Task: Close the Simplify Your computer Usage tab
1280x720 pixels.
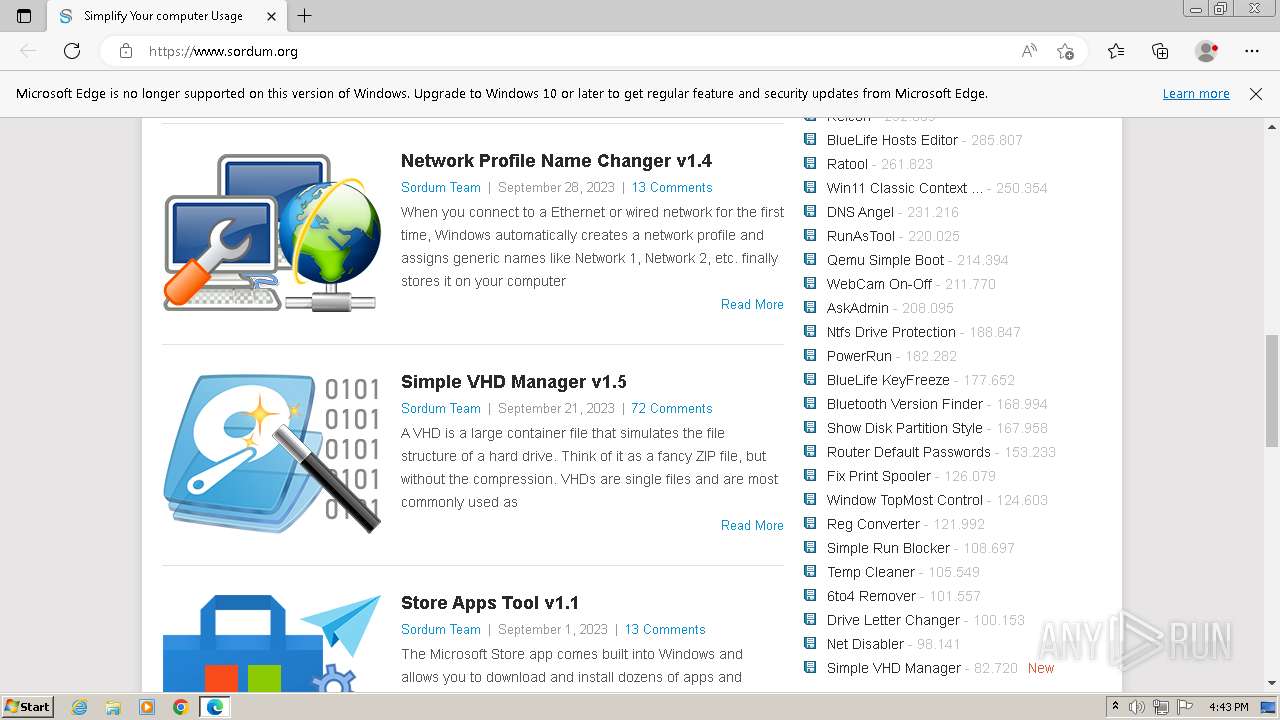Action: tap(272, 16)
